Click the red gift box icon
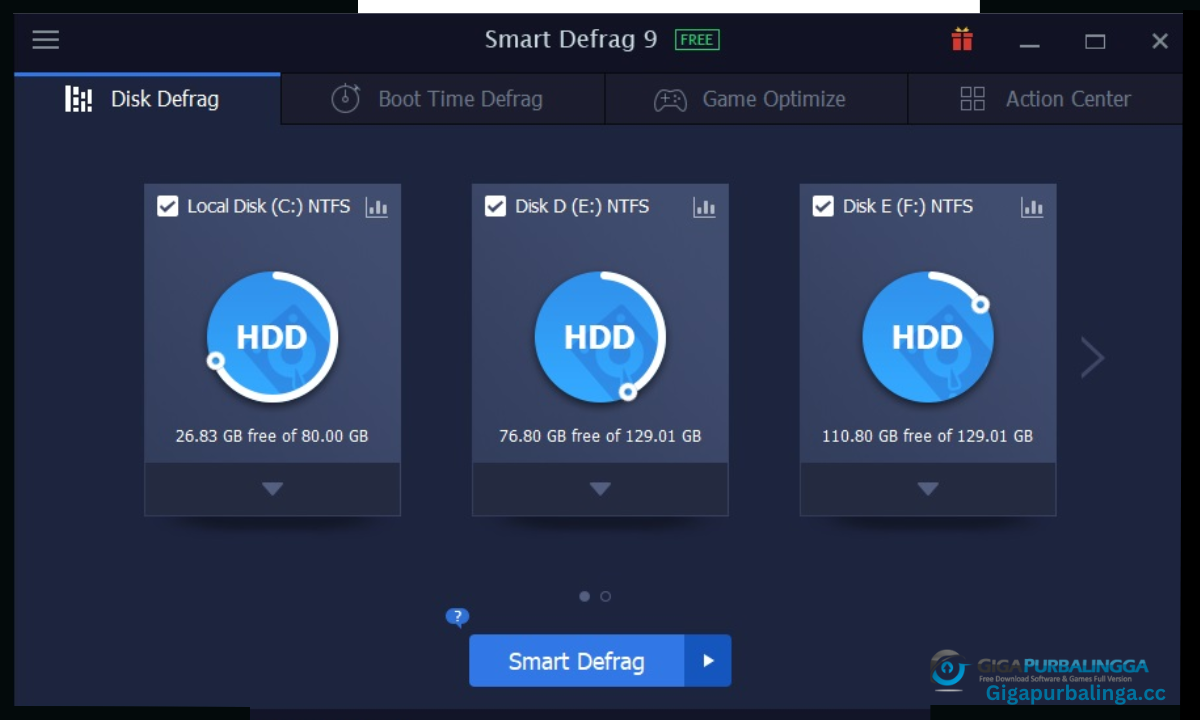The width and height of the screenshot is (1200, 720). (x=962, y=40)
